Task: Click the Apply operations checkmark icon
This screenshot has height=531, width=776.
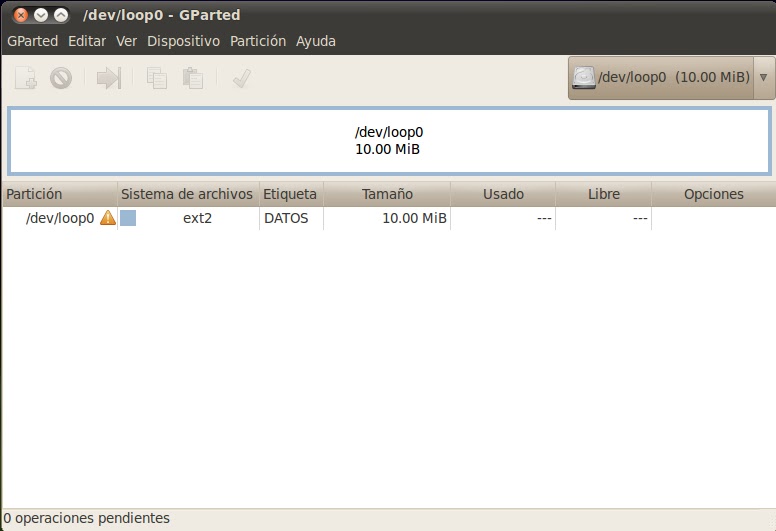Action: (242, 78)
